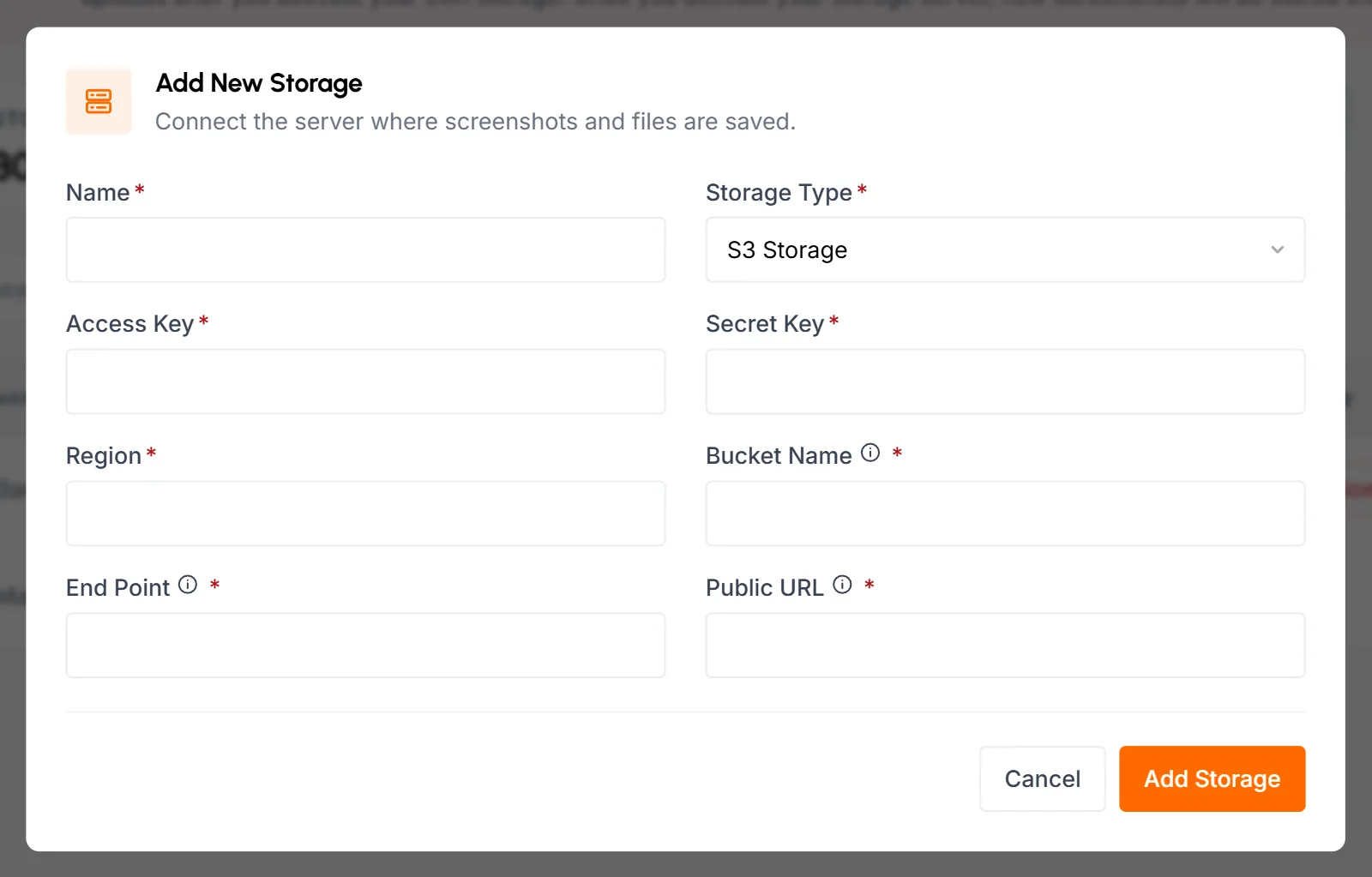Click the 'Region' label
Image resolution: width=1372 pixels, height=877 pixels.
tap(104, 456)
